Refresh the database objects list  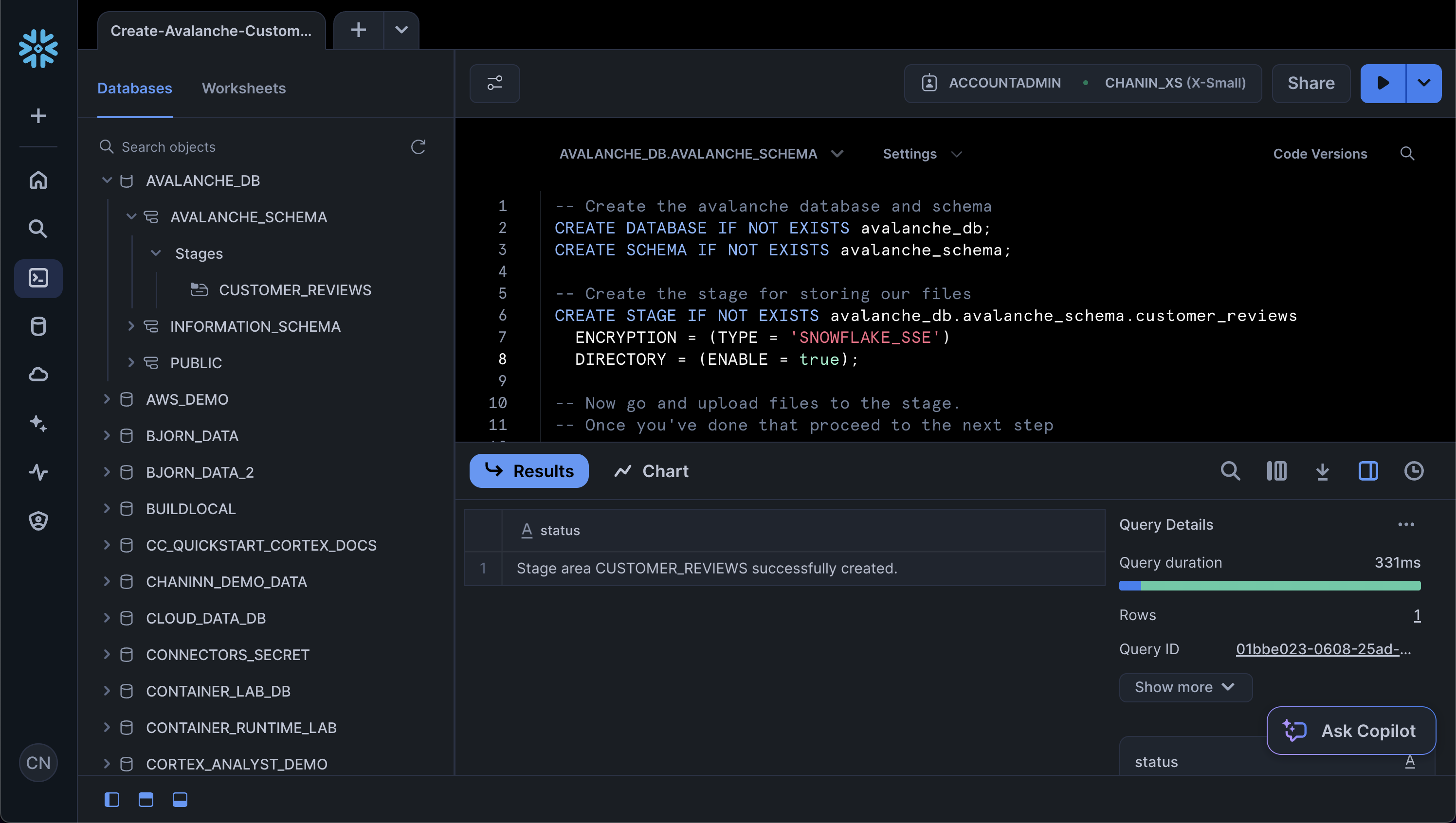(418, 147)
